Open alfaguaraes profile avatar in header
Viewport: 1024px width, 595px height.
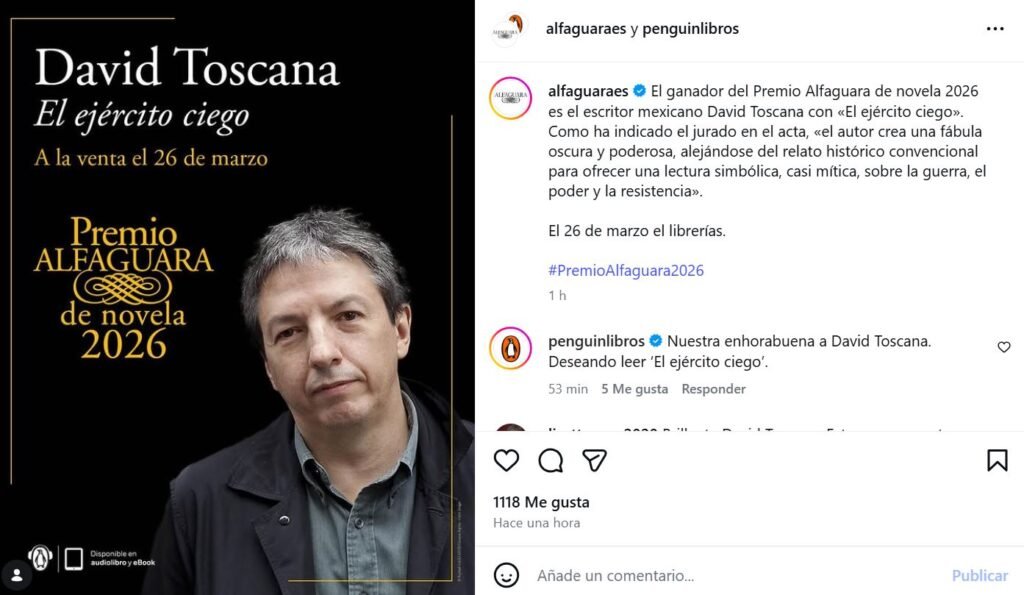pos(510,29)
